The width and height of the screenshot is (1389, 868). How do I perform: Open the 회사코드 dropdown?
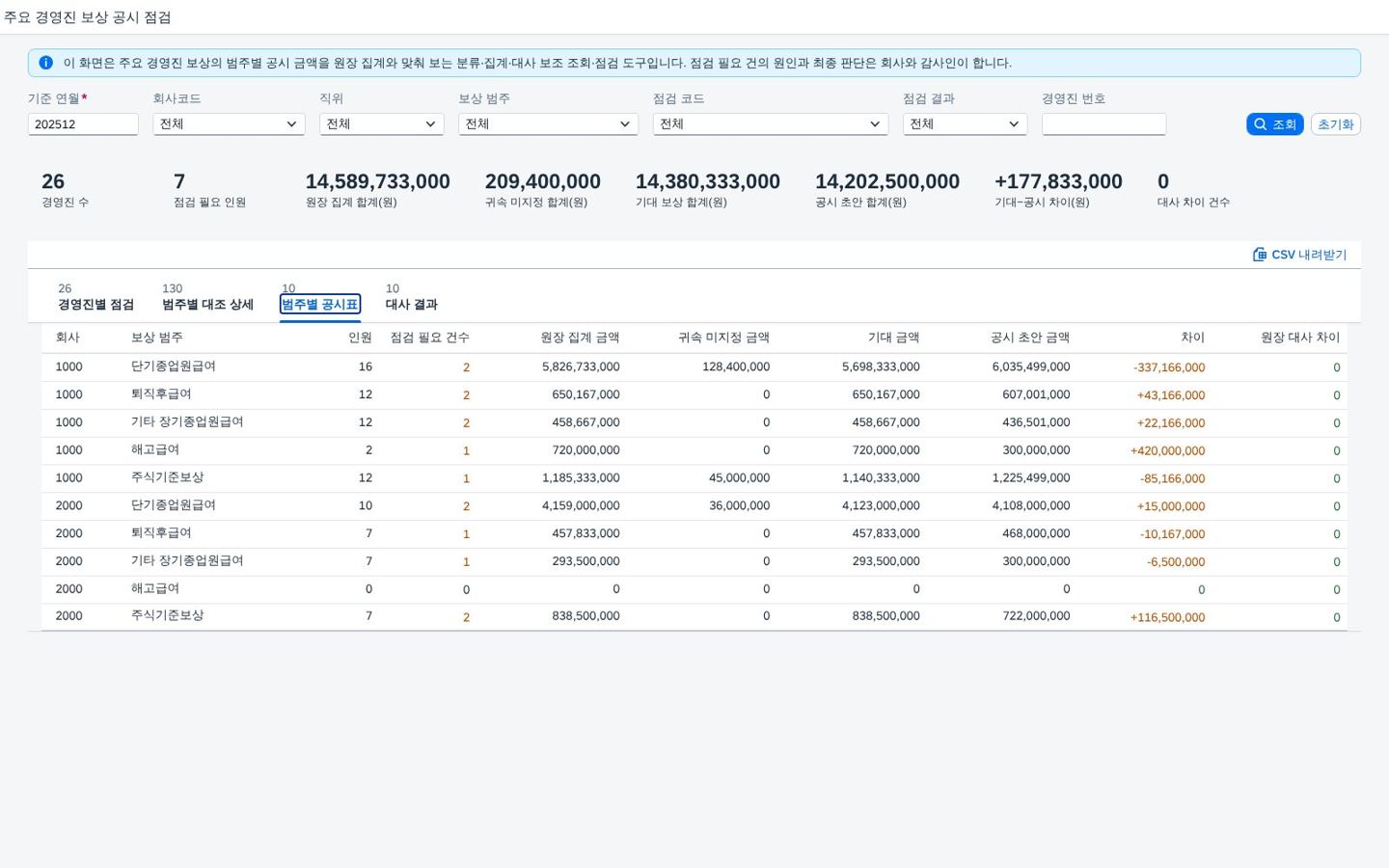[229, 123]
